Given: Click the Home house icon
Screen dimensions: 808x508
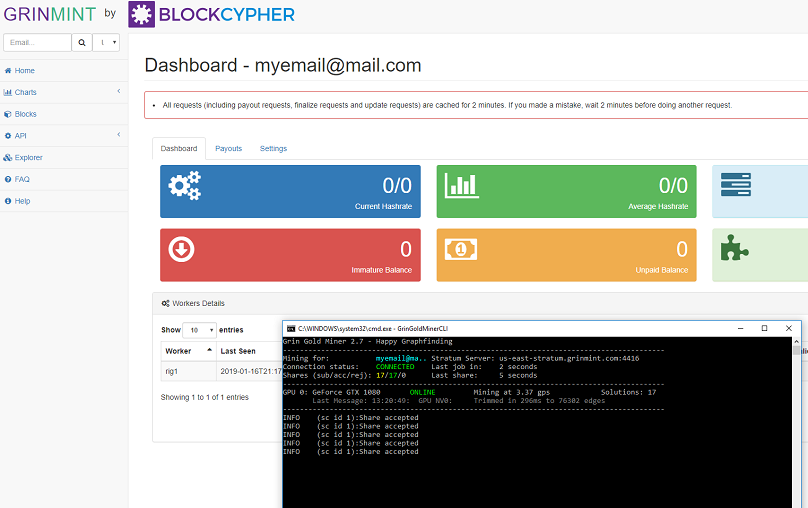Looking at the screenshot, I should coord(8,71).
